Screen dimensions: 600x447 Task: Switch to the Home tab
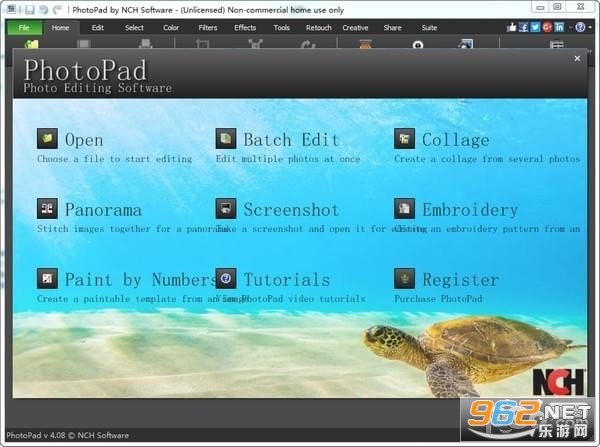[x=60, y=28]
